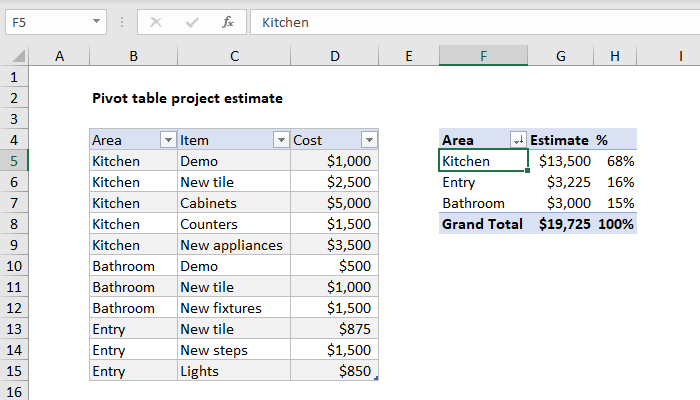
Task: Click the $5,000 cost cell
Action: [334, 203]
